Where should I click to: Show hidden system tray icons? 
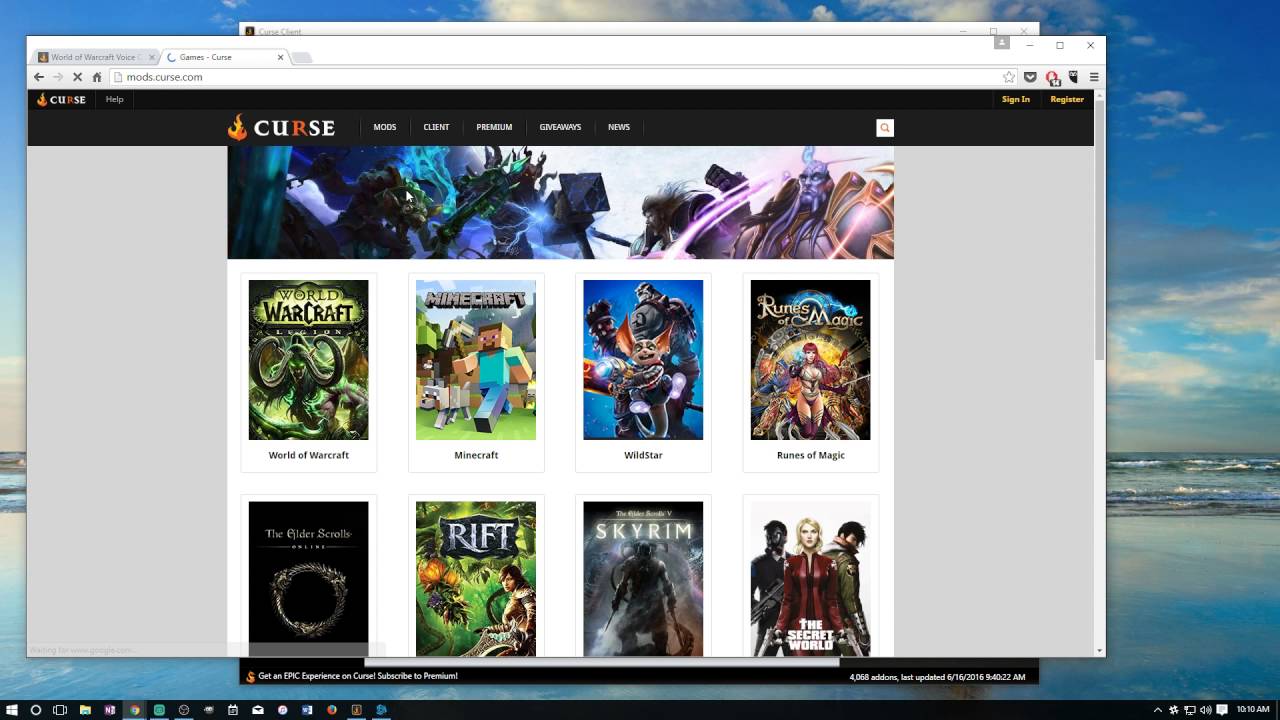pos(1157,710)
